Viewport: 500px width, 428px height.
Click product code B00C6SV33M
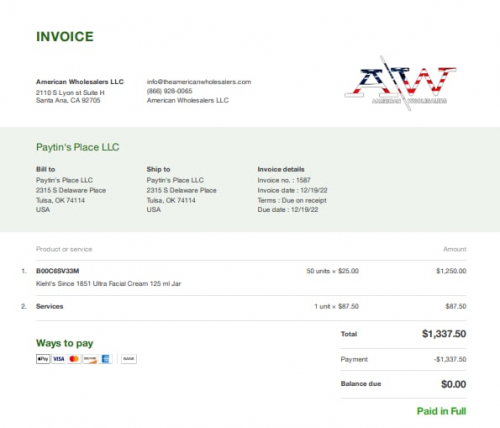pyautogui.click(x=58, y=271)
